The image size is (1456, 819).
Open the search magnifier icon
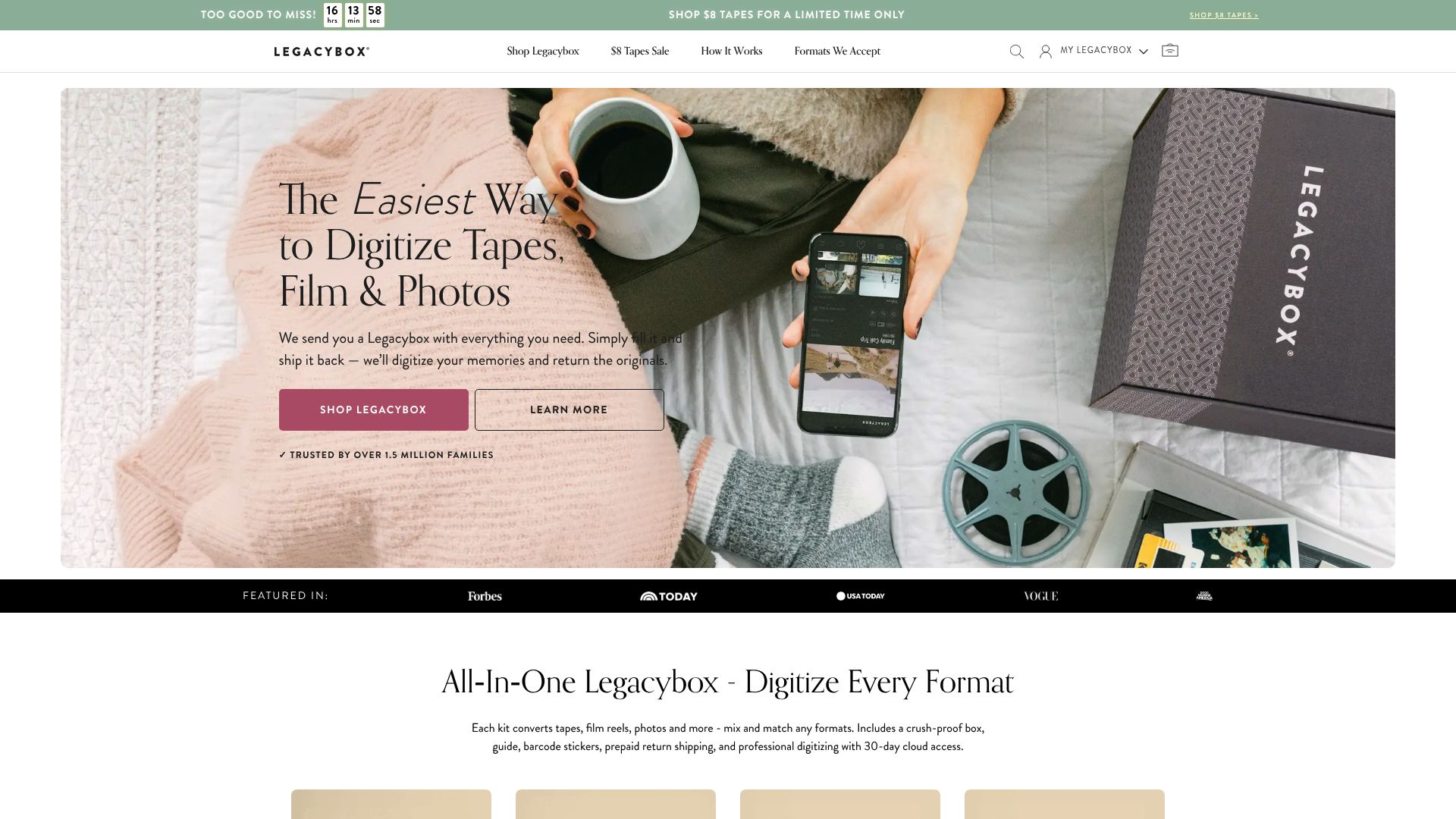tap(1017, 52)
